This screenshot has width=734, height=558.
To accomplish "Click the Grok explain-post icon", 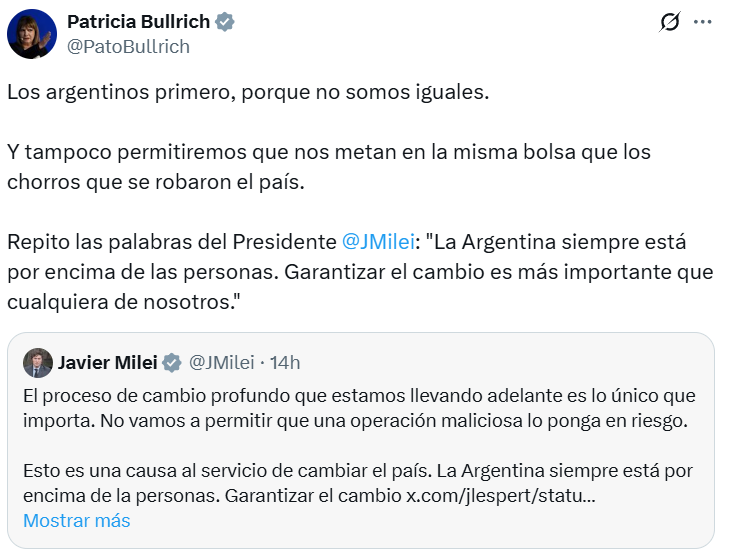I will pyautogui.click(x=671, y=22).
